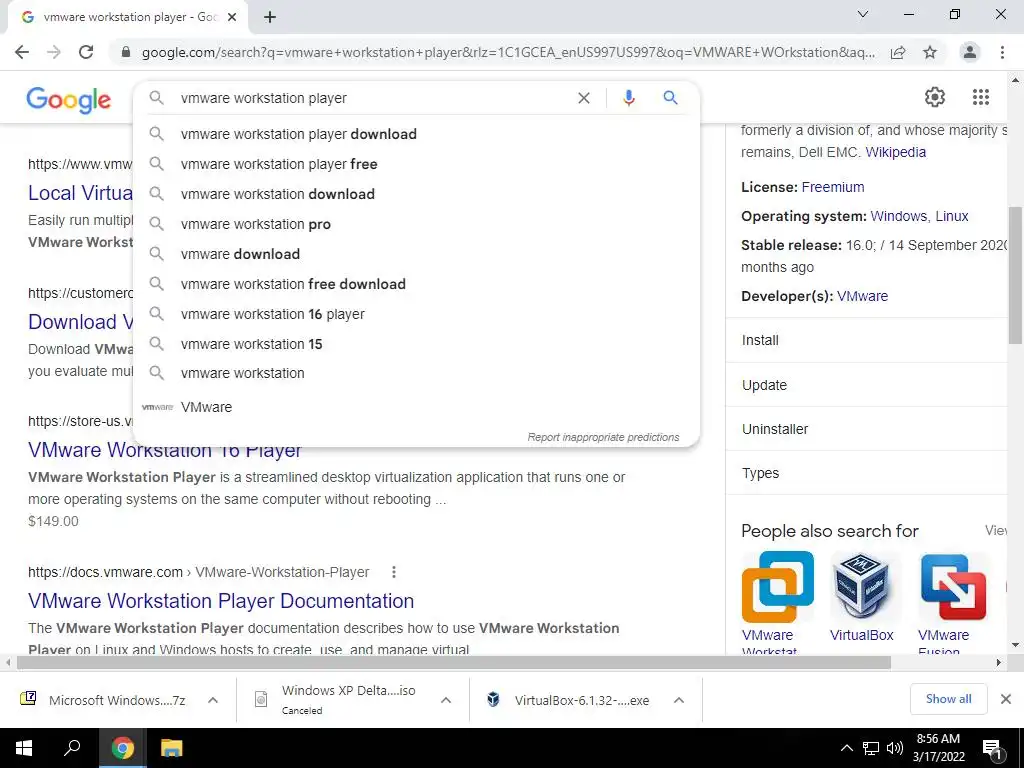Open Google quick settings gear
Viewport: 1024px width, 768px height.
[935, 97]
